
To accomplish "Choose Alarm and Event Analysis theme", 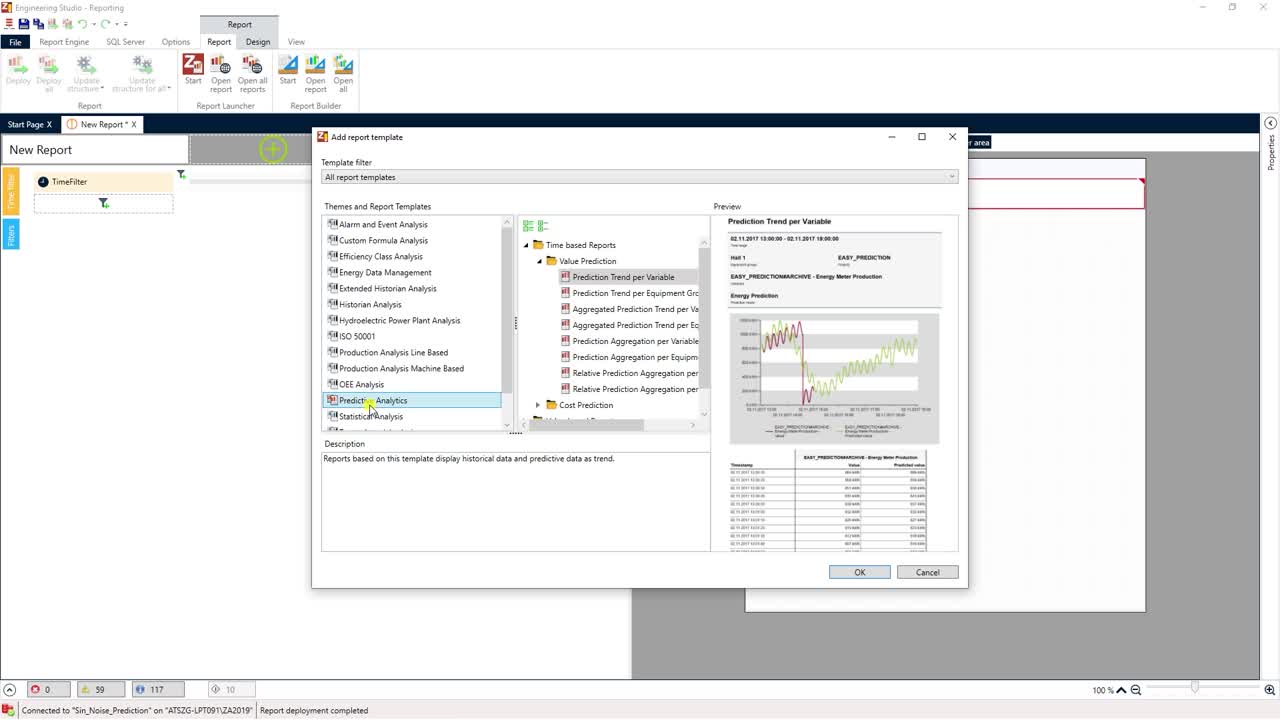I will (383, 224).
